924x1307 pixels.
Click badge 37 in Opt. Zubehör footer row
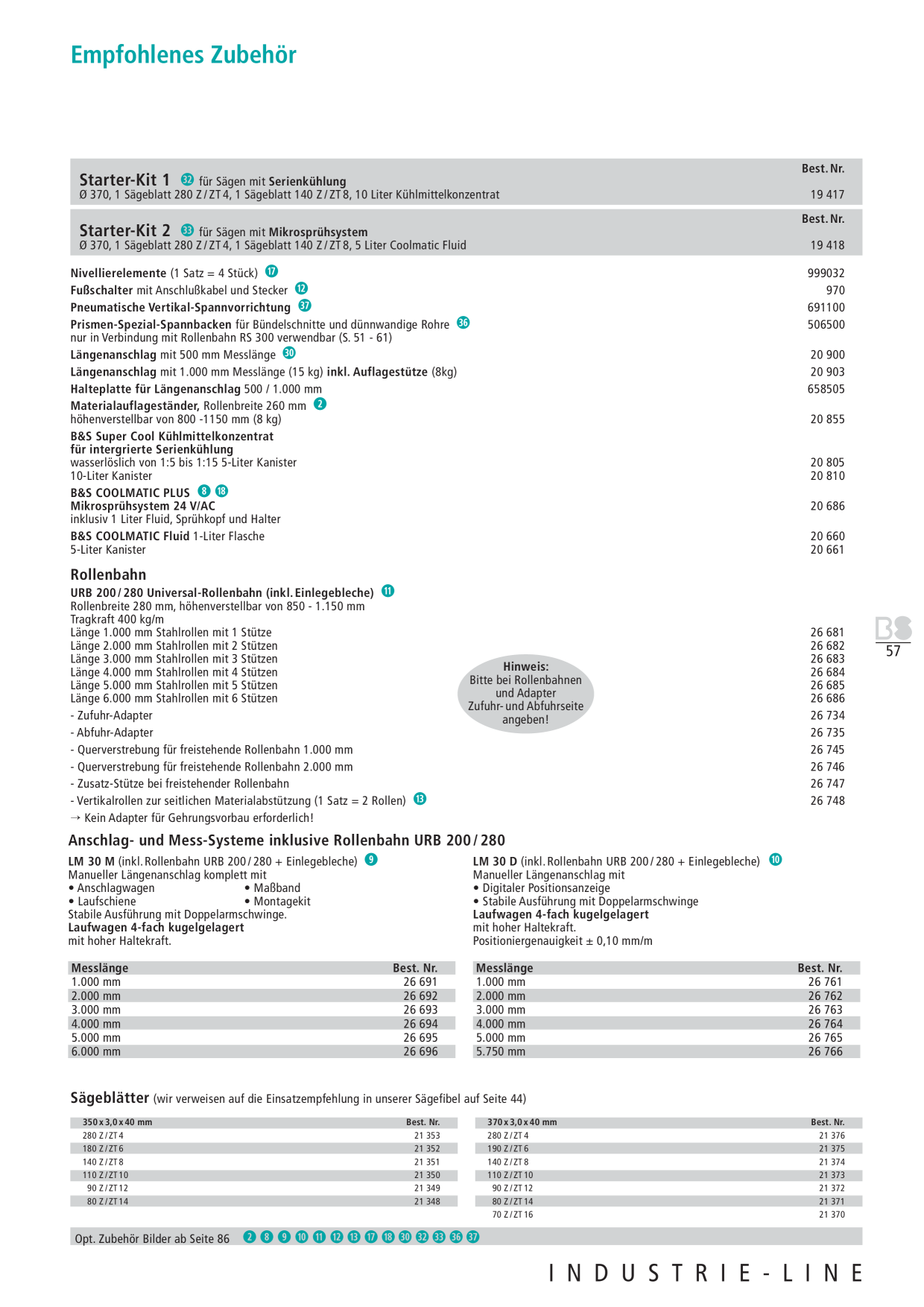[473, 1237]
